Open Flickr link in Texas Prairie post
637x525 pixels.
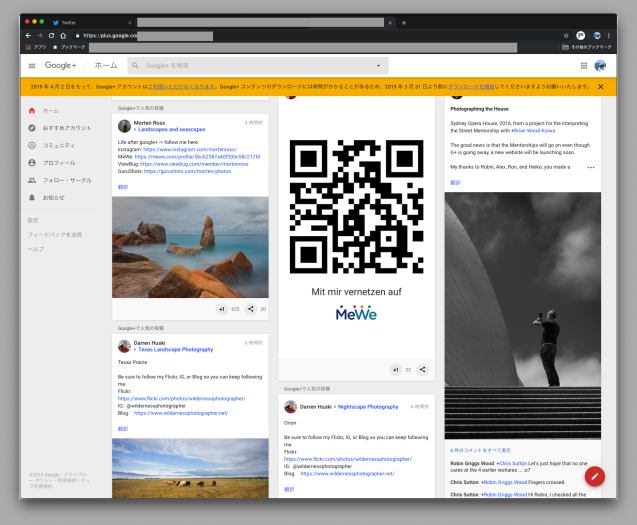point(182,399)
